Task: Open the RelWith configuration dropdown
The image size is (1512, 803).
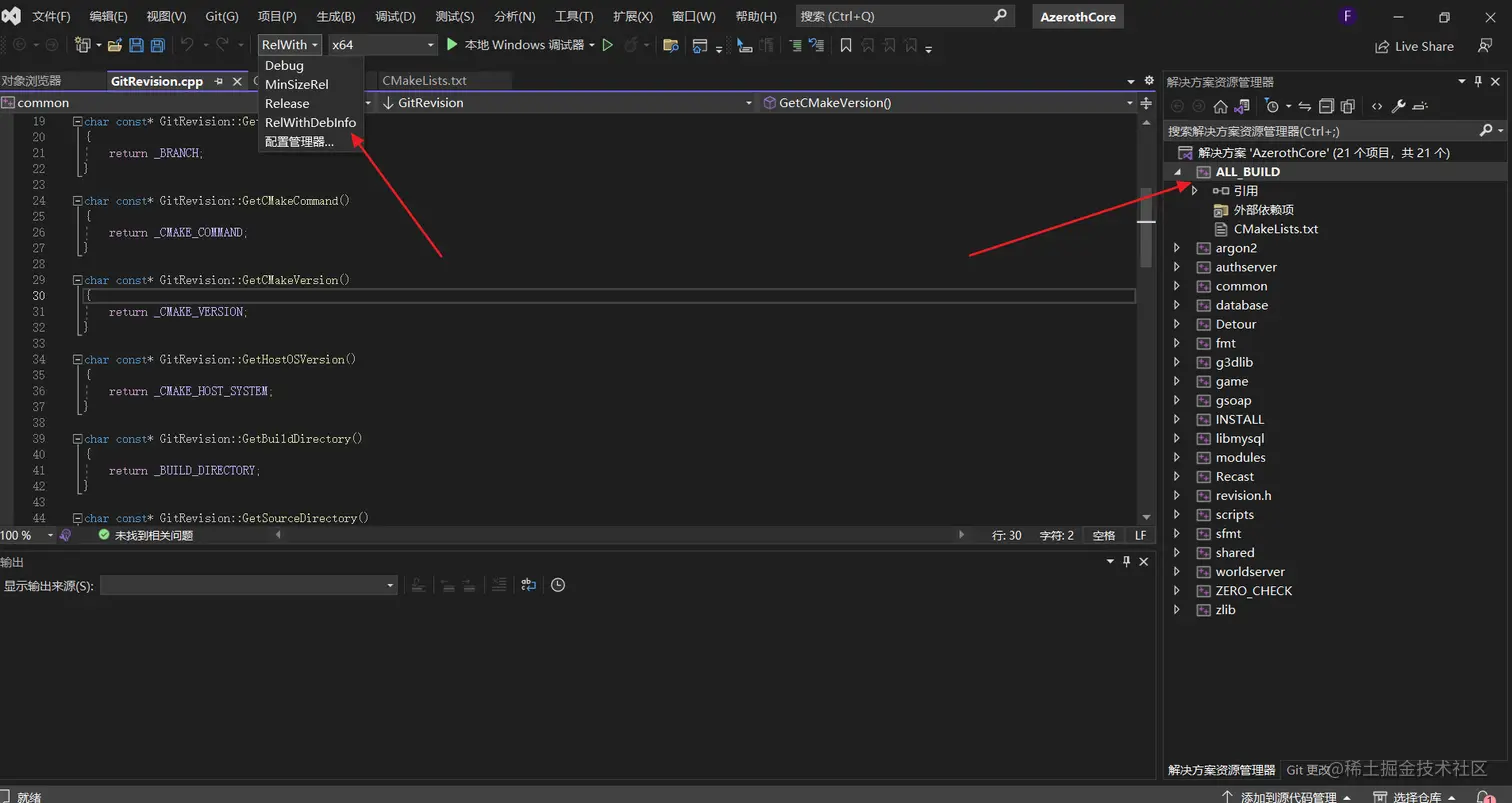Action: pos(290,45)
